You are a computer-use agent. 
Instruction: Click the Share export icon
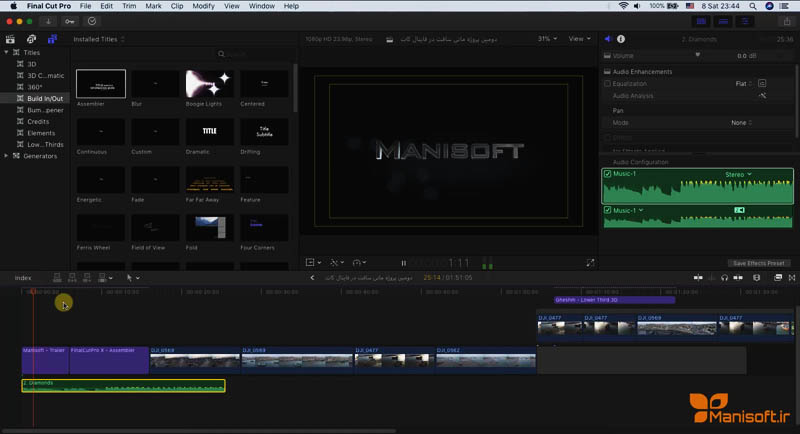(787, 21)
